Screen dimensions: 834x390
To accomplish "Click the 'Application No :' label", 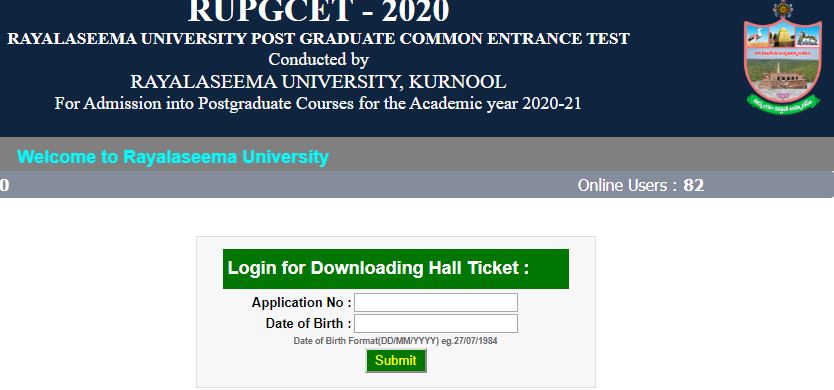I will coord(302,303).
